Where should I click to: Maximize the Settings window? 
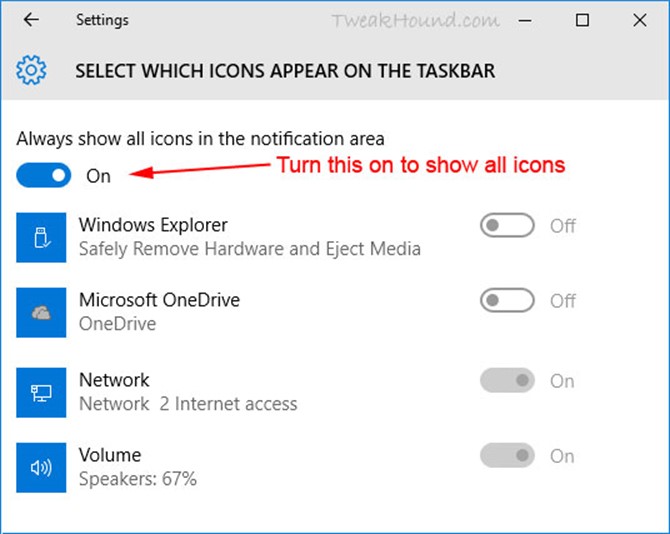582,20
